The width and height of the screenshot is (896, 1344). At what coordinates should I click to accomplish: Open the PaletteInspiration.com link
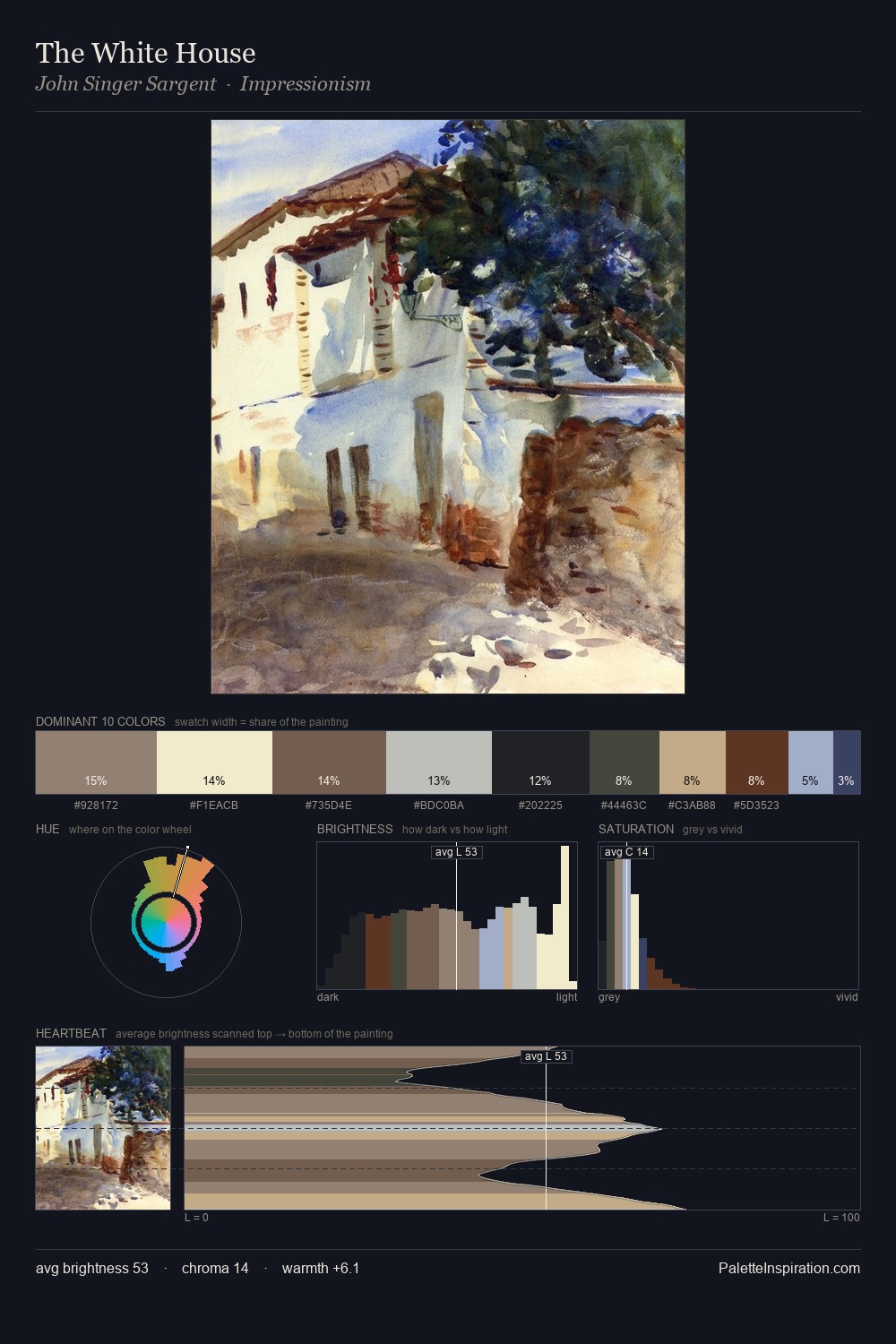pyautogui.click(x=789, y=1268)
